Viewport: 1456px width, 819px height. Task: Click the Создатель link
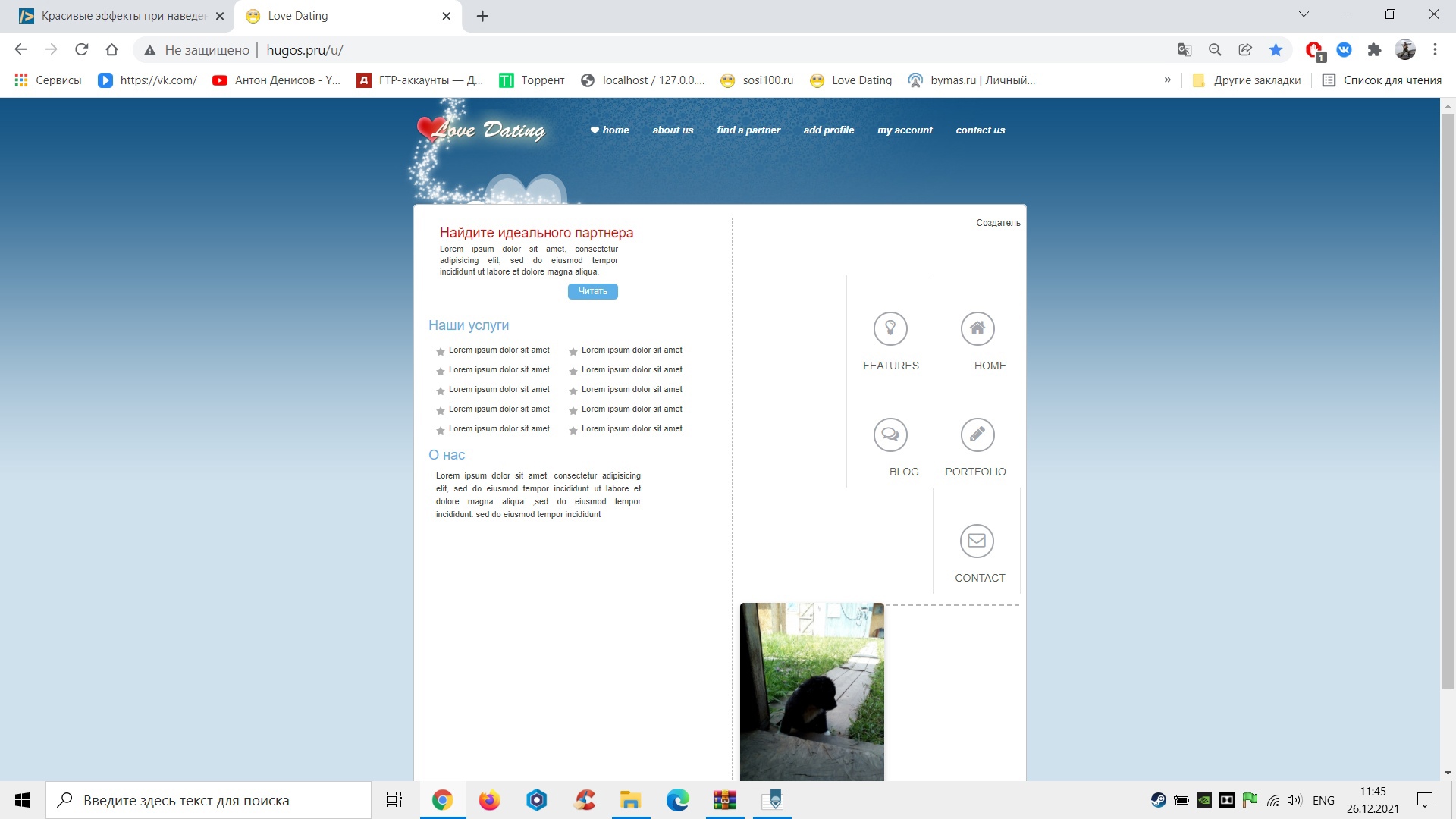point(998,223)
